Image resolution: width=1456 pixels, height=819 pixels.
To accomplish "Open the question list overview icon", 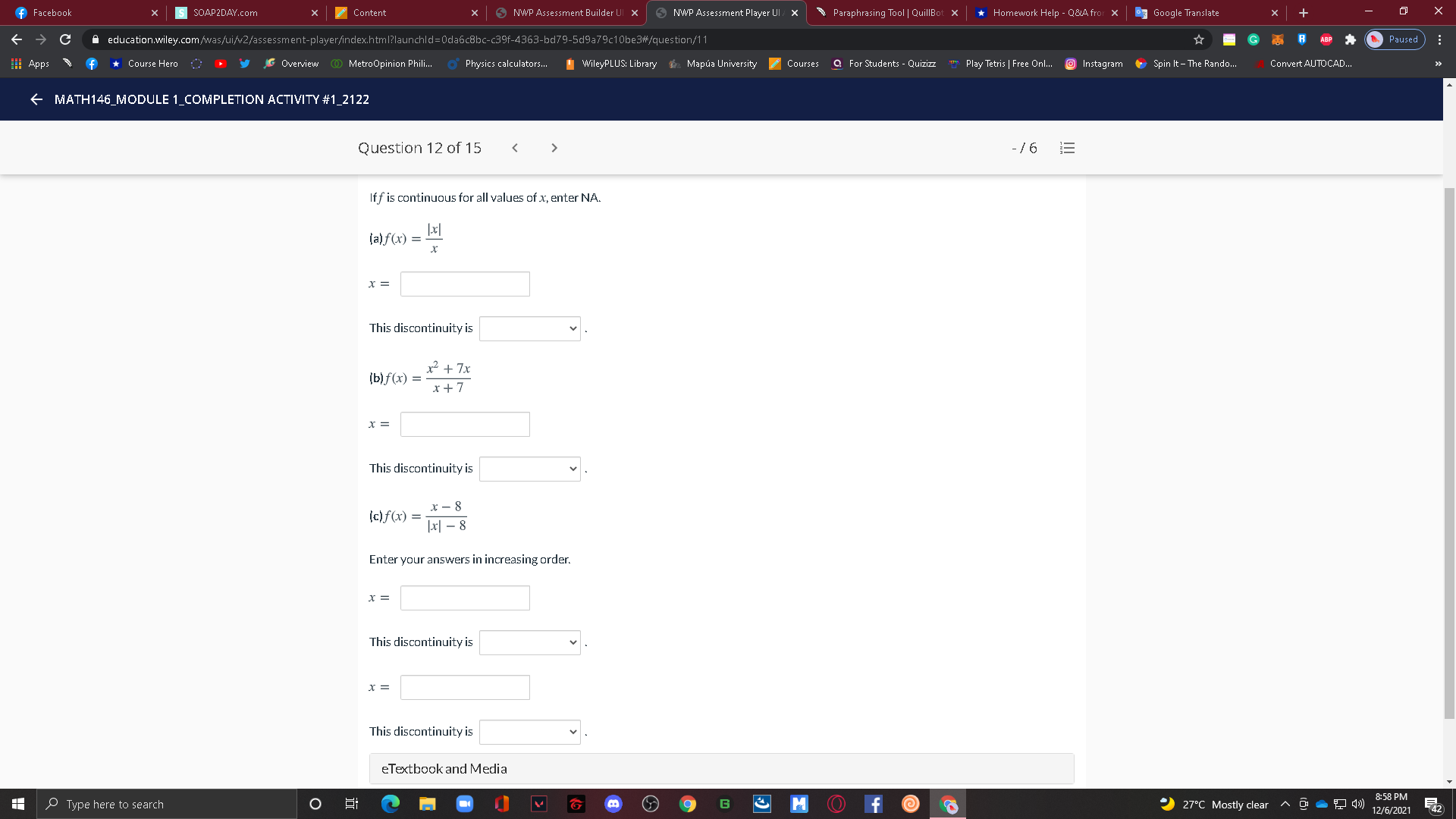I will tap(1067, 148).
